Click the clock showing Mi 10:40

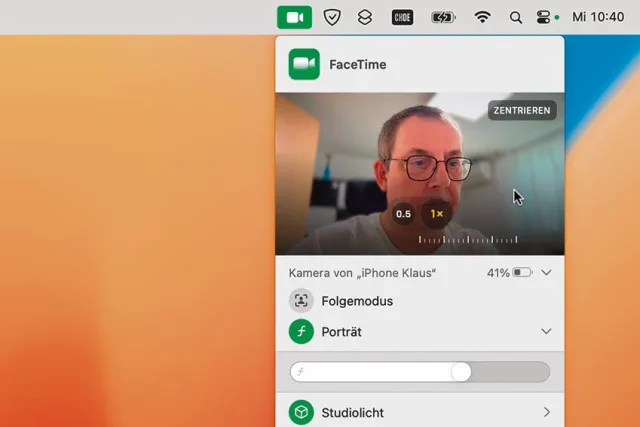598,17
